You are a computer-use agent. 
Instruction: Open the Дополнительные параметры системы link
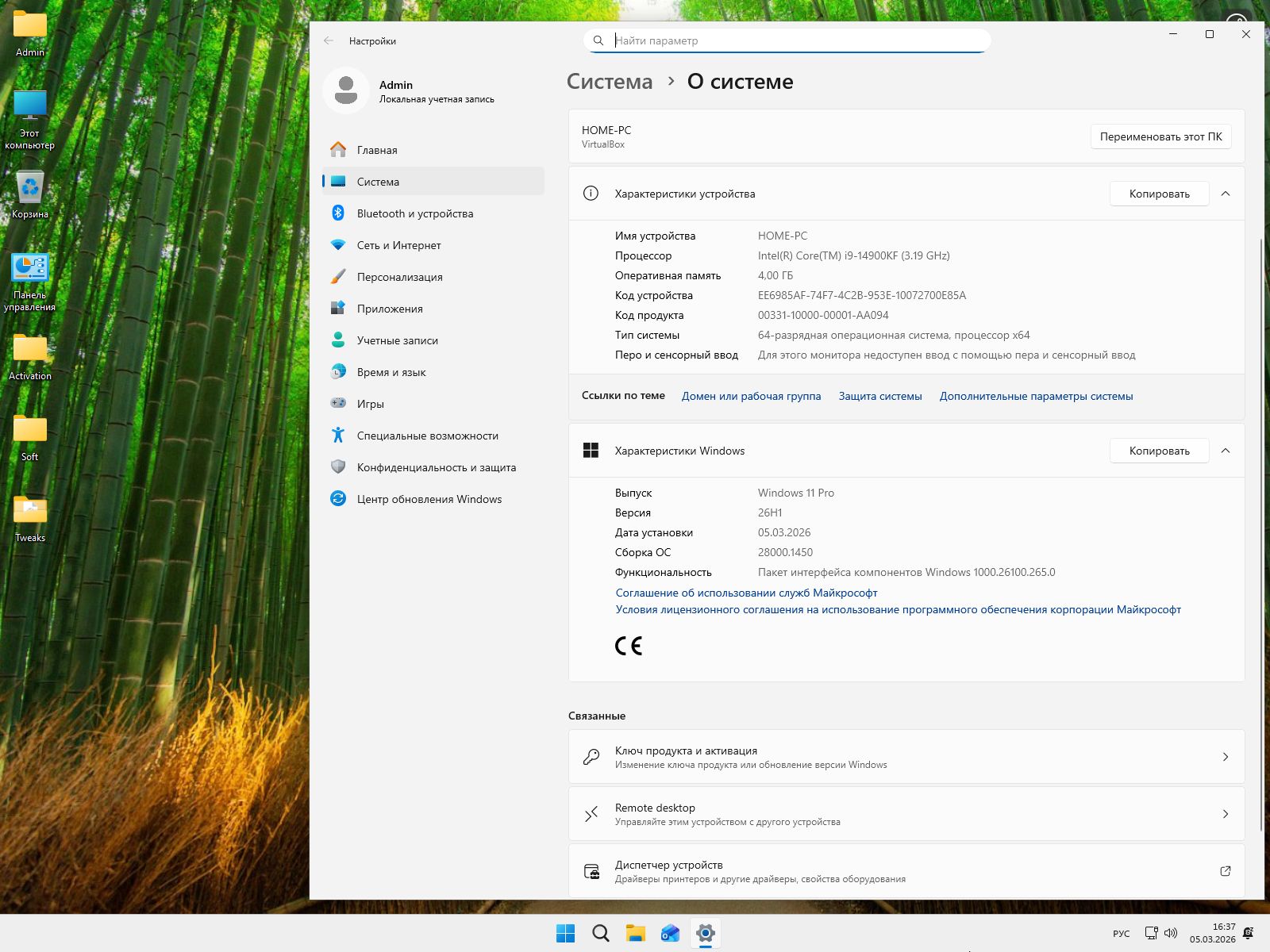point(1036,396)
